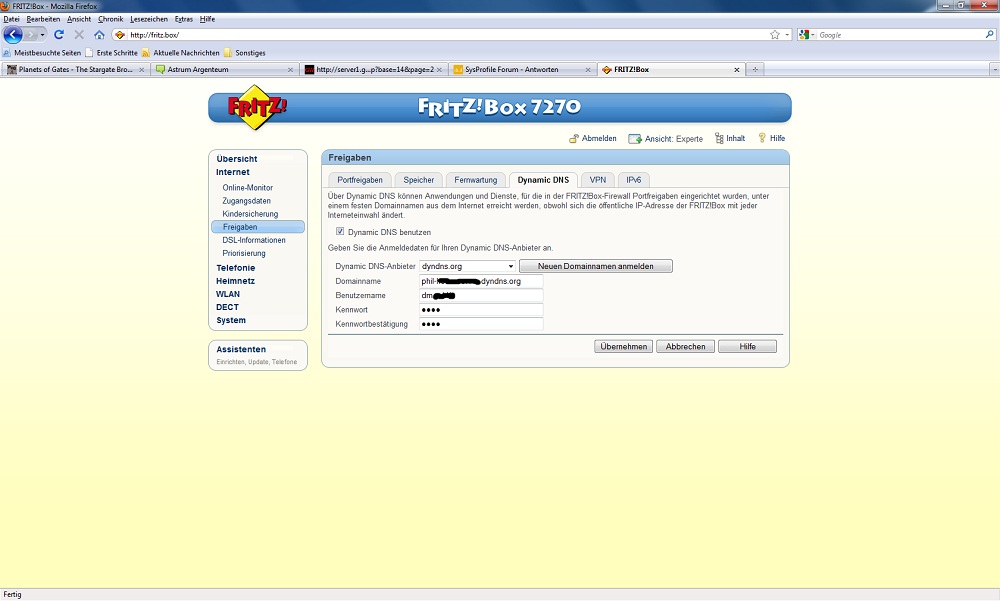Switch to Portfreigaben tab

[360, 180]
